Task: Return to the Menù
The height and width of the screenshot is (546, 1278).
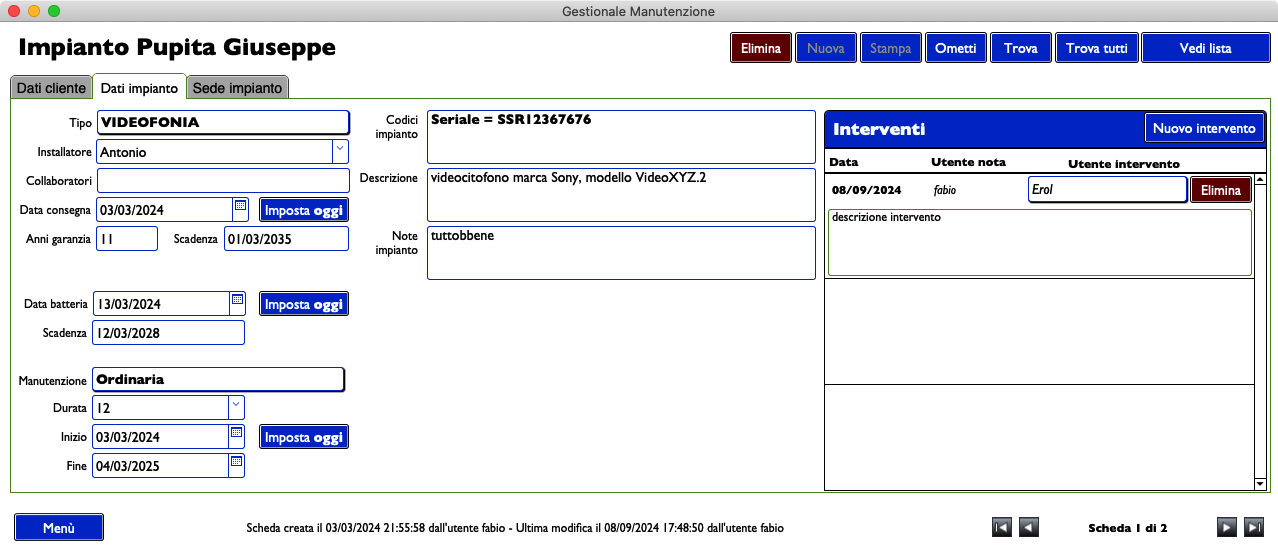Action: coord(59,528)
